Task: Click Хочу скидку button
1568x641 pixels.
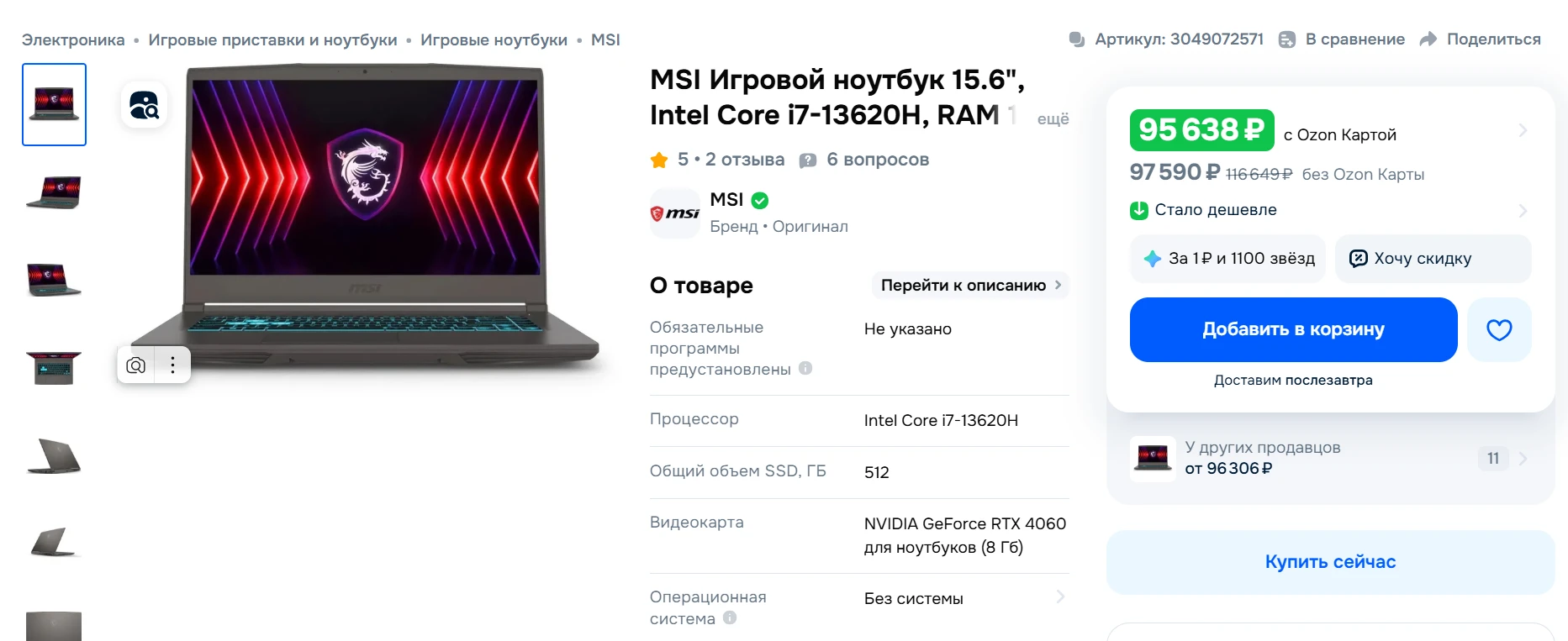Action: coord(1433,259)
